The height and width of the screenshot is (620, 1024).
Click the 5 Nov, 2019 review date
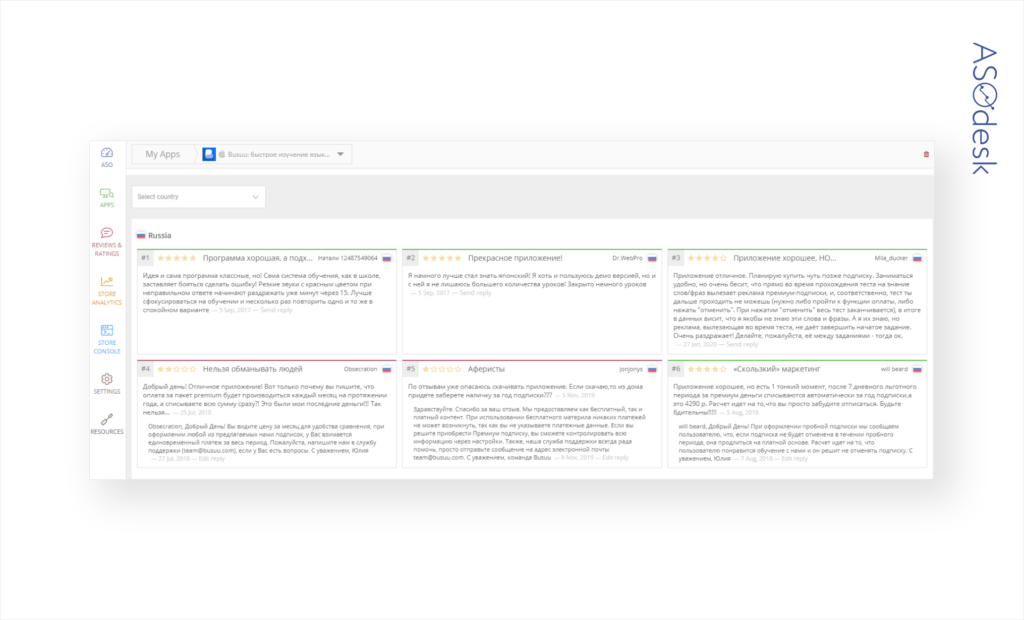579,395
